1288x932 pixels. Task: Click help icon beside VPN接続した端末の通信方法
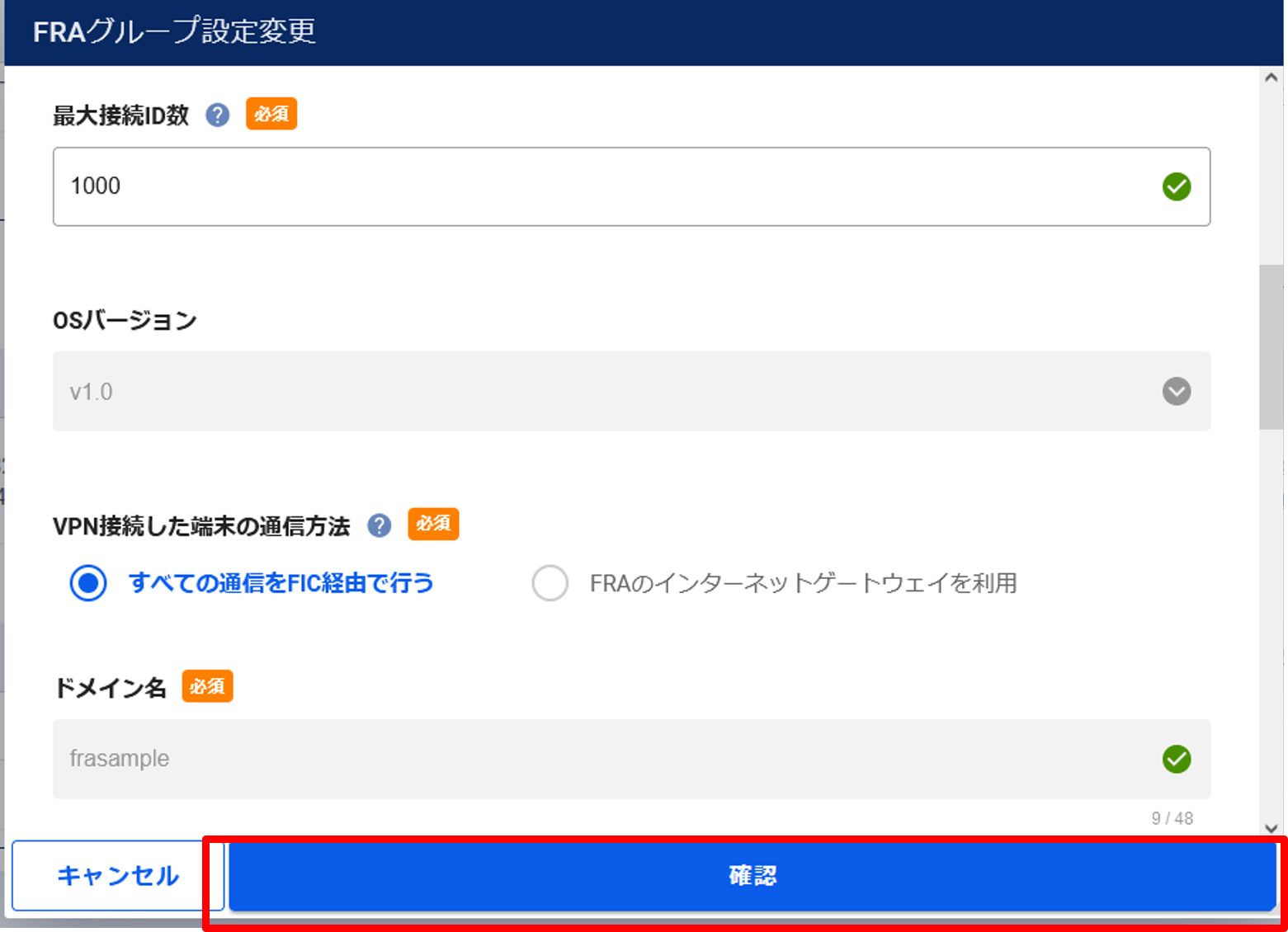pos(380,525)
